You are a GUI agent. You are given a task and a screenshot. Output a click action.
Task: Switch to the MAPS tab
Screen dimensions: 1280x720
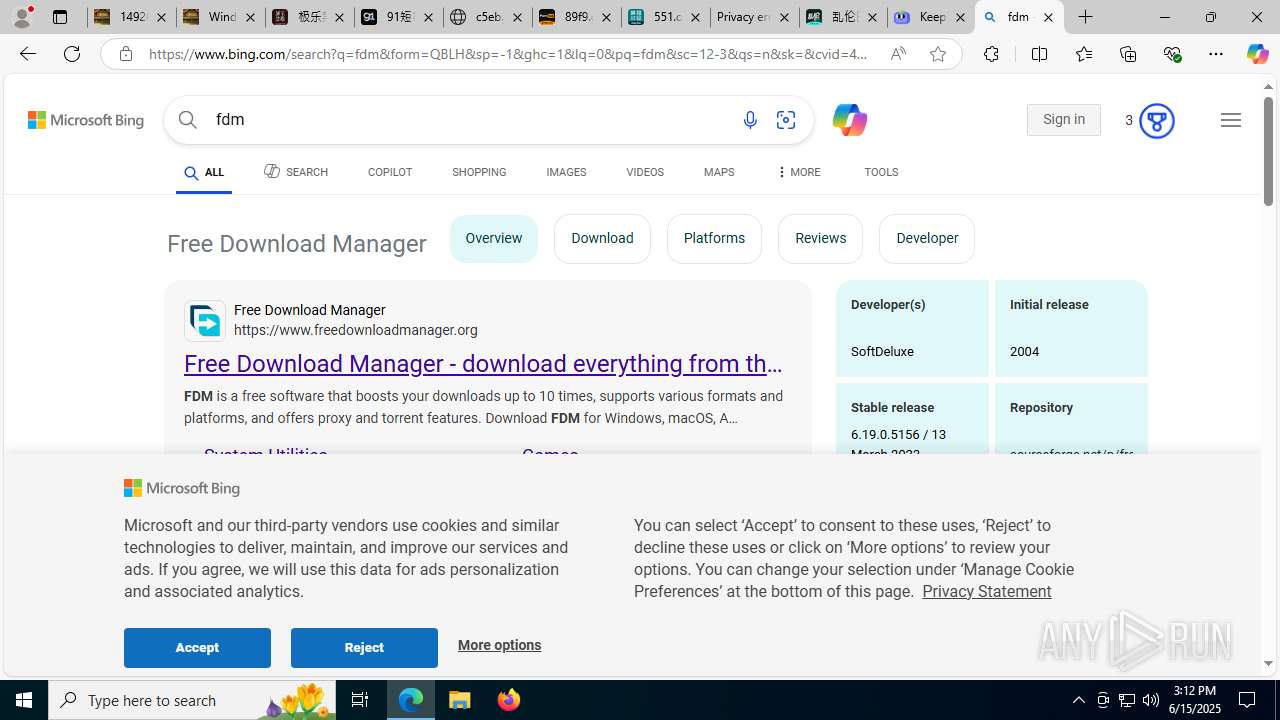click(719, 172)
